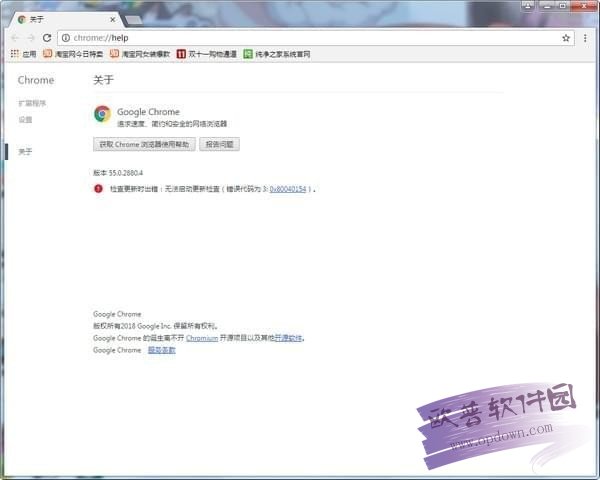Open the 双十一购物通道 bookmark
The width and height of the screenshot is (600, 480).
pyautogui.click(x=207, y=54)
